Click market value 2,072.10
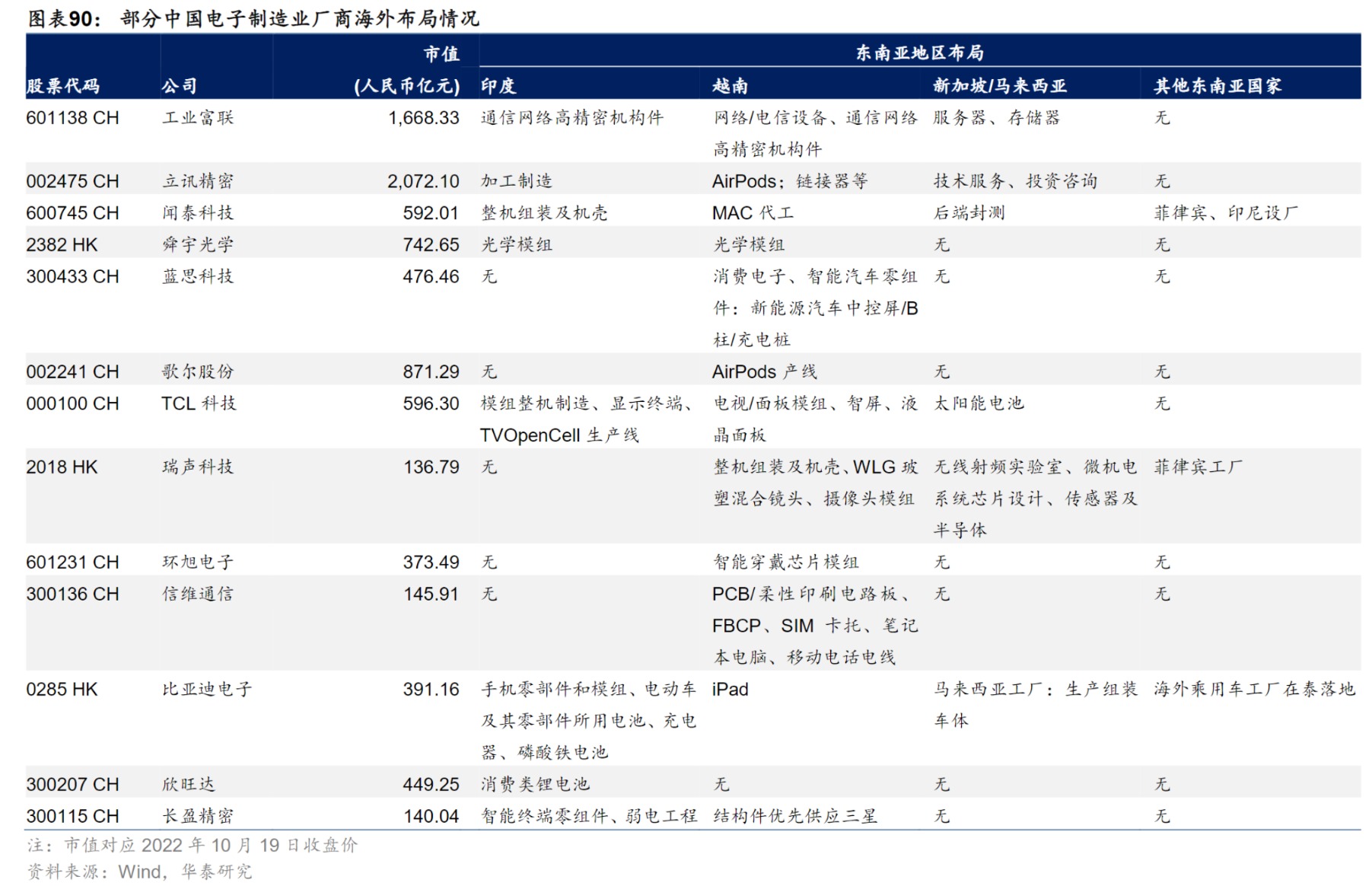1372x886 pixels. click(x=424, y=181)
